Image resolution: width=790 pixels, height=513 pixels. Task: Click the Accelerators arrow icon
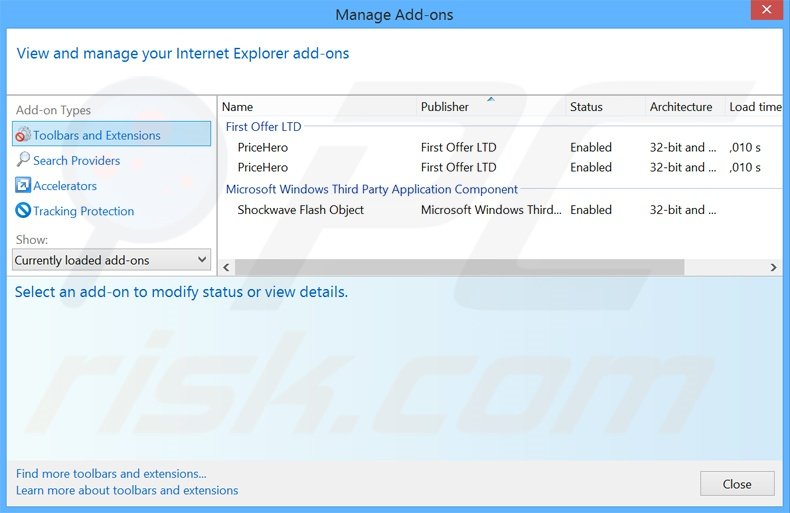[x=23, y=185]
